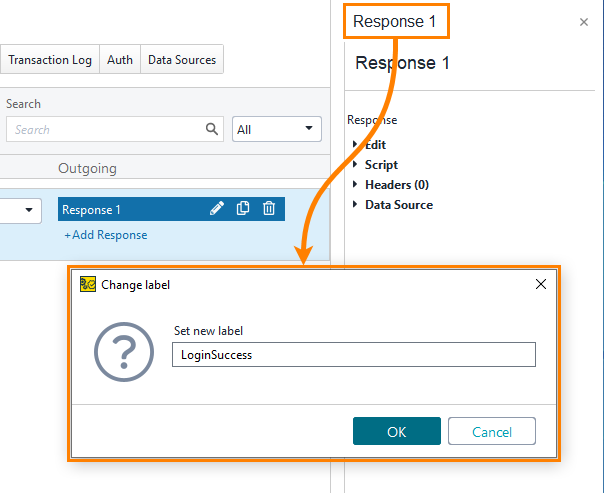Close the Change label dialog
Image resolution: width=604 pixels, height=493 pixels.
click(x=541, y=284)
